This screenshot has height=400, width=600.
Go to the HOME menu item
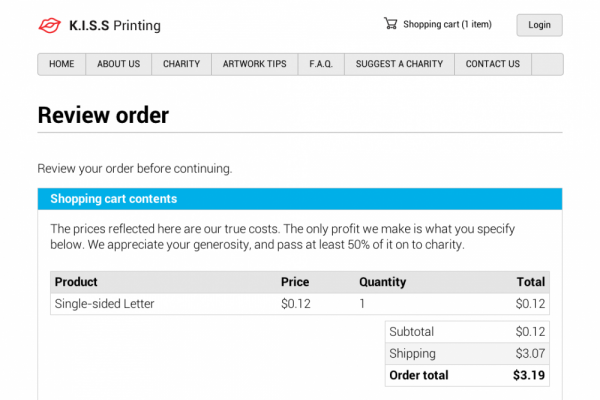[62, 64]
